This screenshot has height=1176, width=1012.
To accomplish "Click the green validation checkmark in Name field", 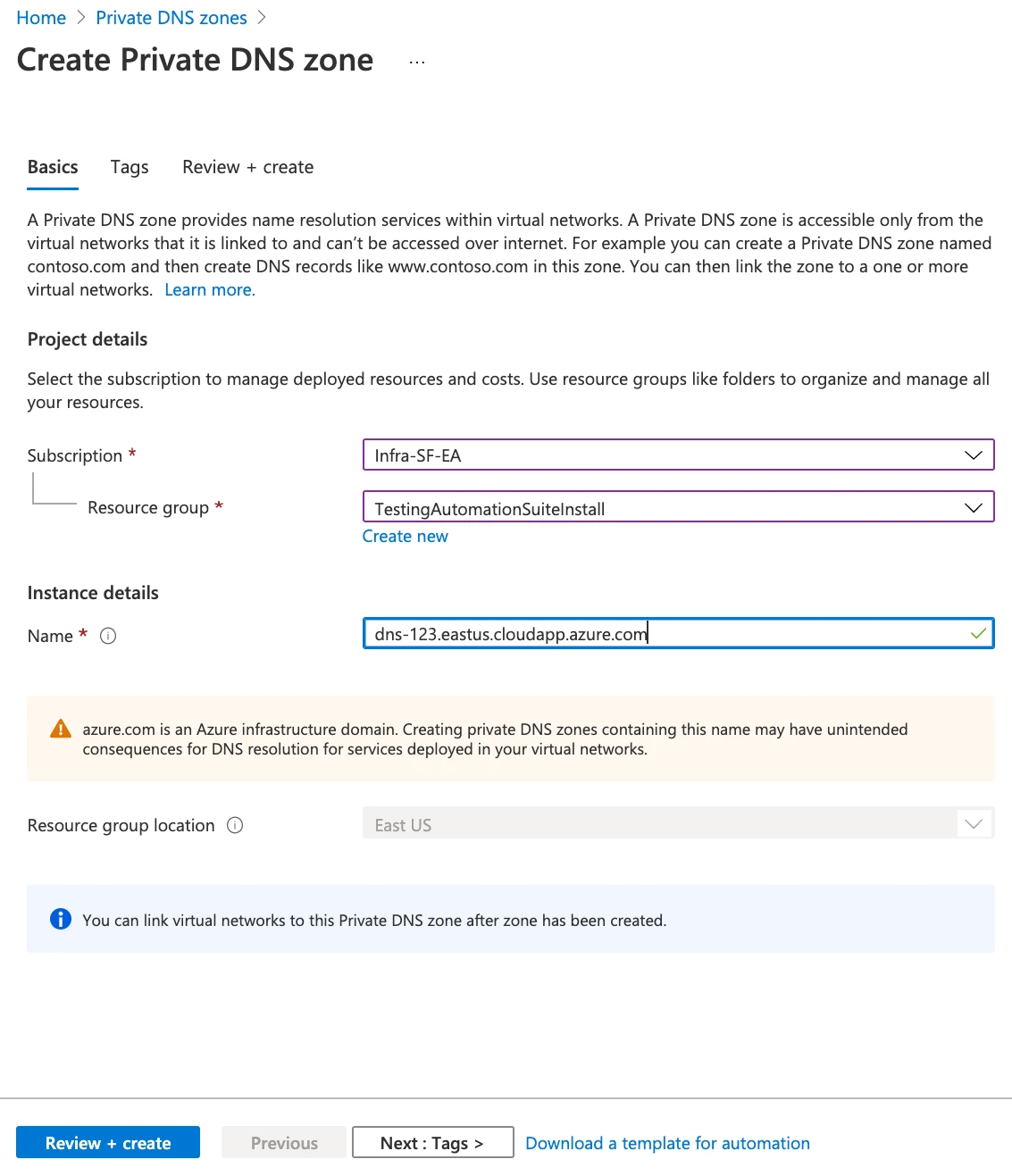I will click(x=978, y=633).
